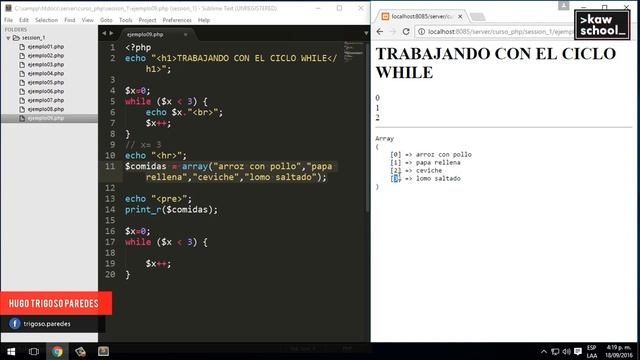Open the Tools menu
The image size is (640, 360).
point(125,20)
